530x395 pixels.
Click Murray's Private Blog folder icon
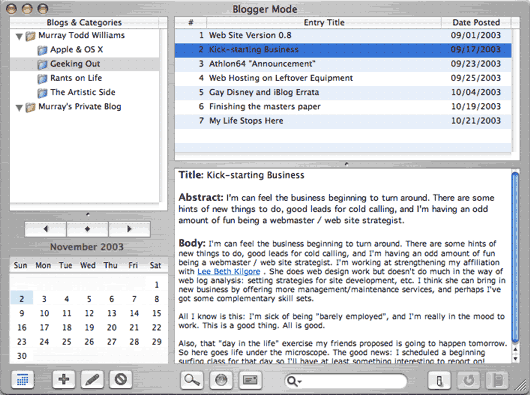30,107
